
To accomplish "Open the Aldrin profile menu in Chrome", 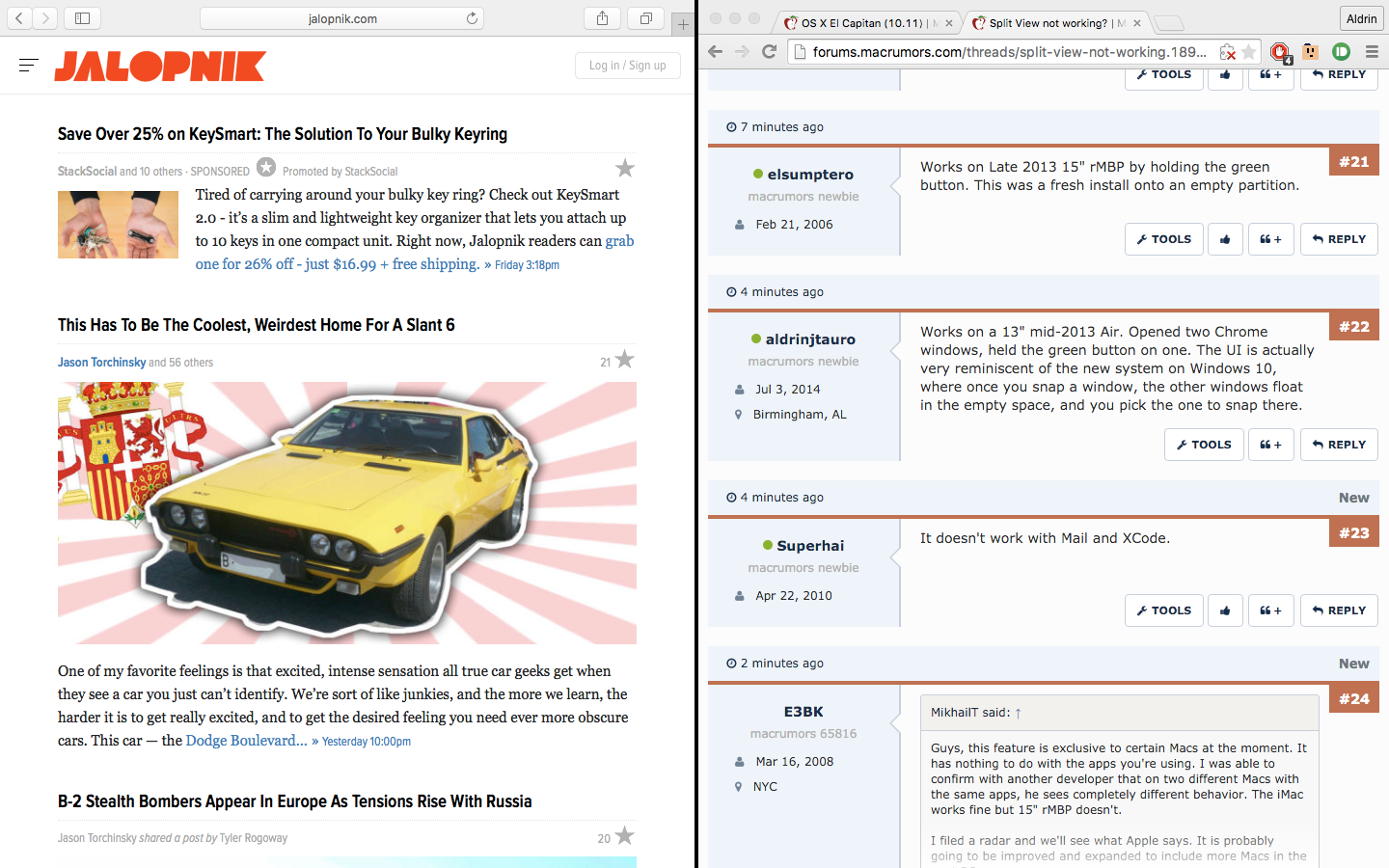I will (1361, 18).
